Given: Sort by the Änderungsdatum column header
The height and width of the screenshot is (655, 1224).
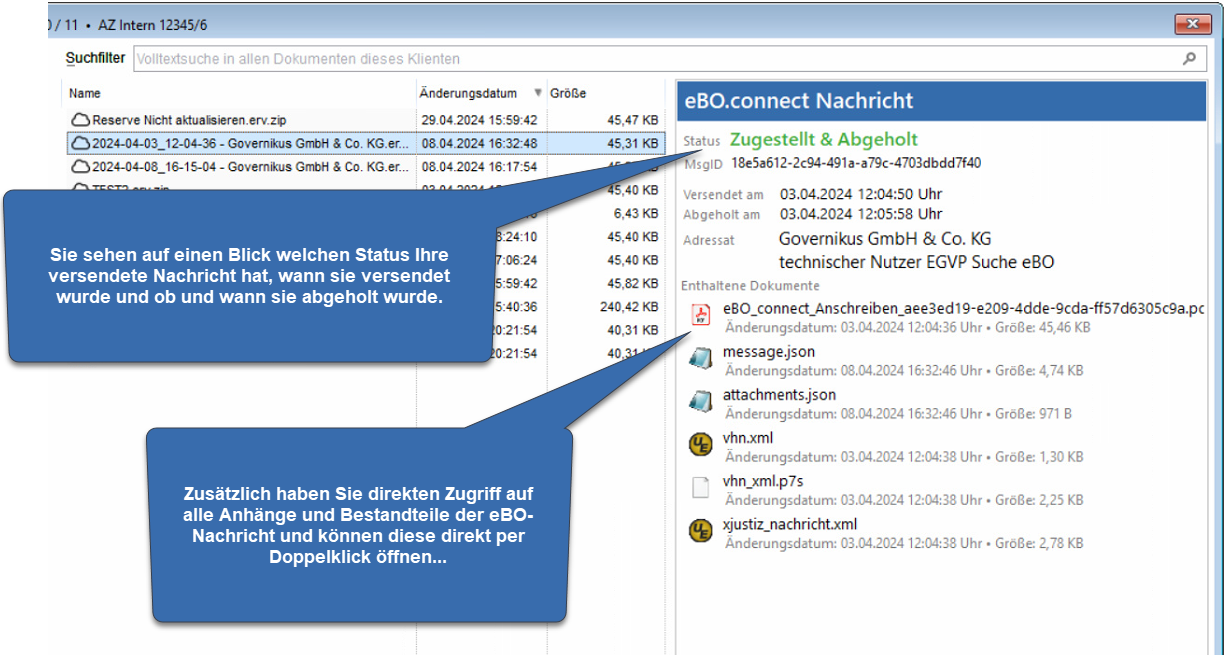Looking at the screenshot, I should 469,93.
